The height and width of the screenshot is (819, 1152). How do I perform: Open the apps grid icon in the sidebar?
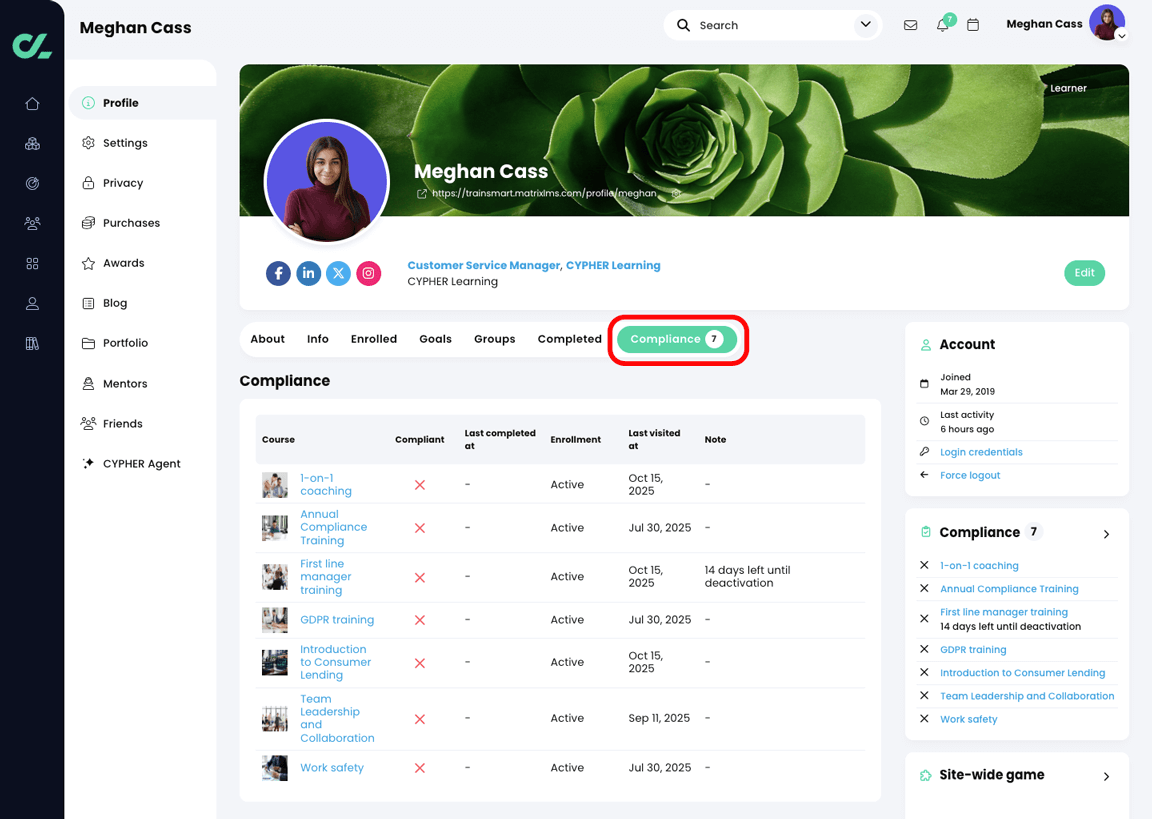[x=31, y=263]
